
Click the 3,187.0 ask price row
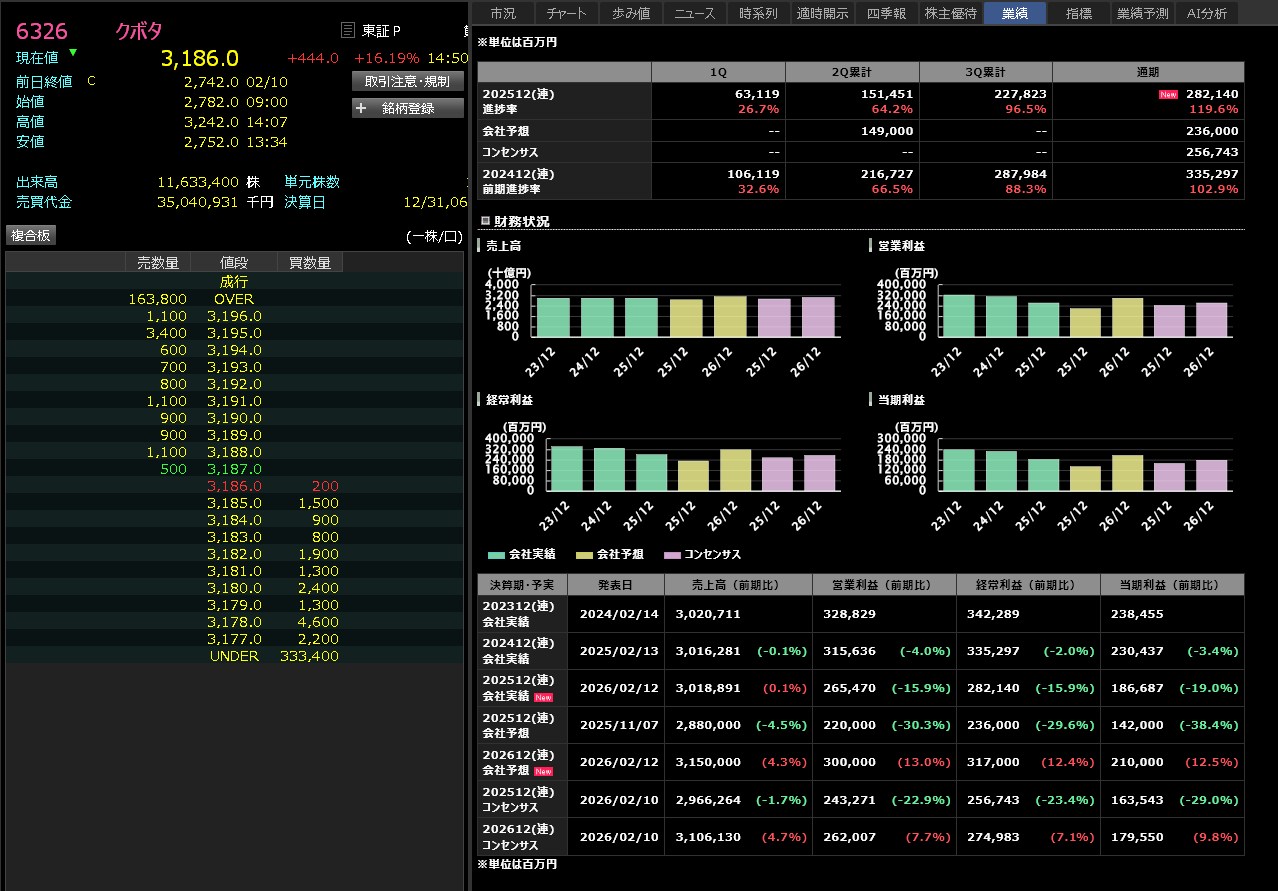click(x=234, y=469)
